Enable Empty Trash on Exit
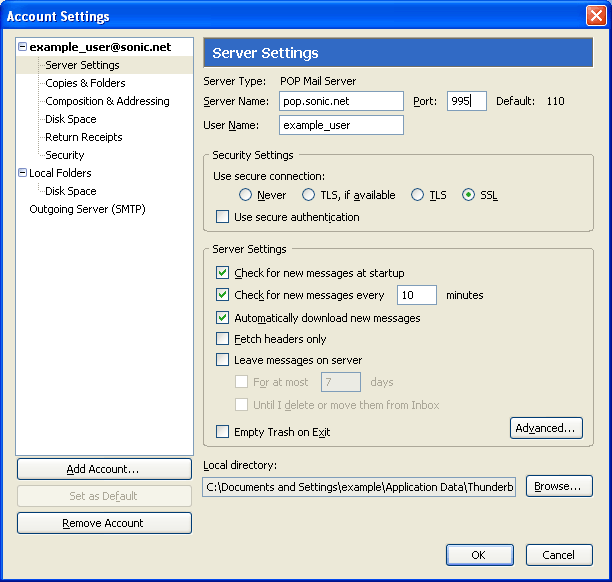The height and width of the screenshot is (582, 612). tap(222, 432)
